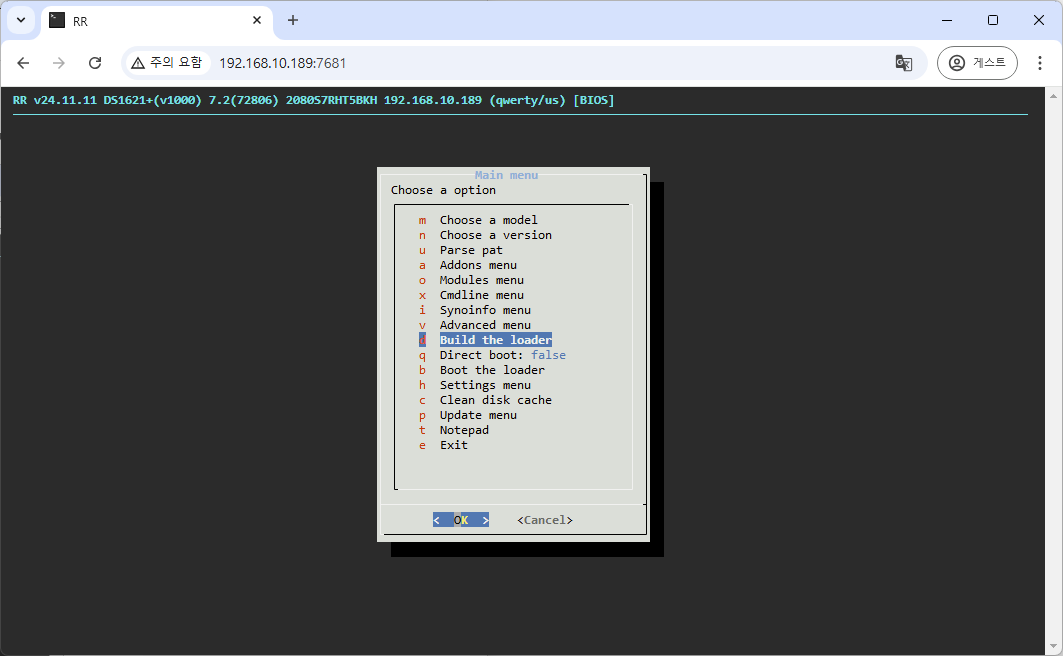Click the browser forward arrow
Screen dimensions: 1063x656
tap(59, 63)
